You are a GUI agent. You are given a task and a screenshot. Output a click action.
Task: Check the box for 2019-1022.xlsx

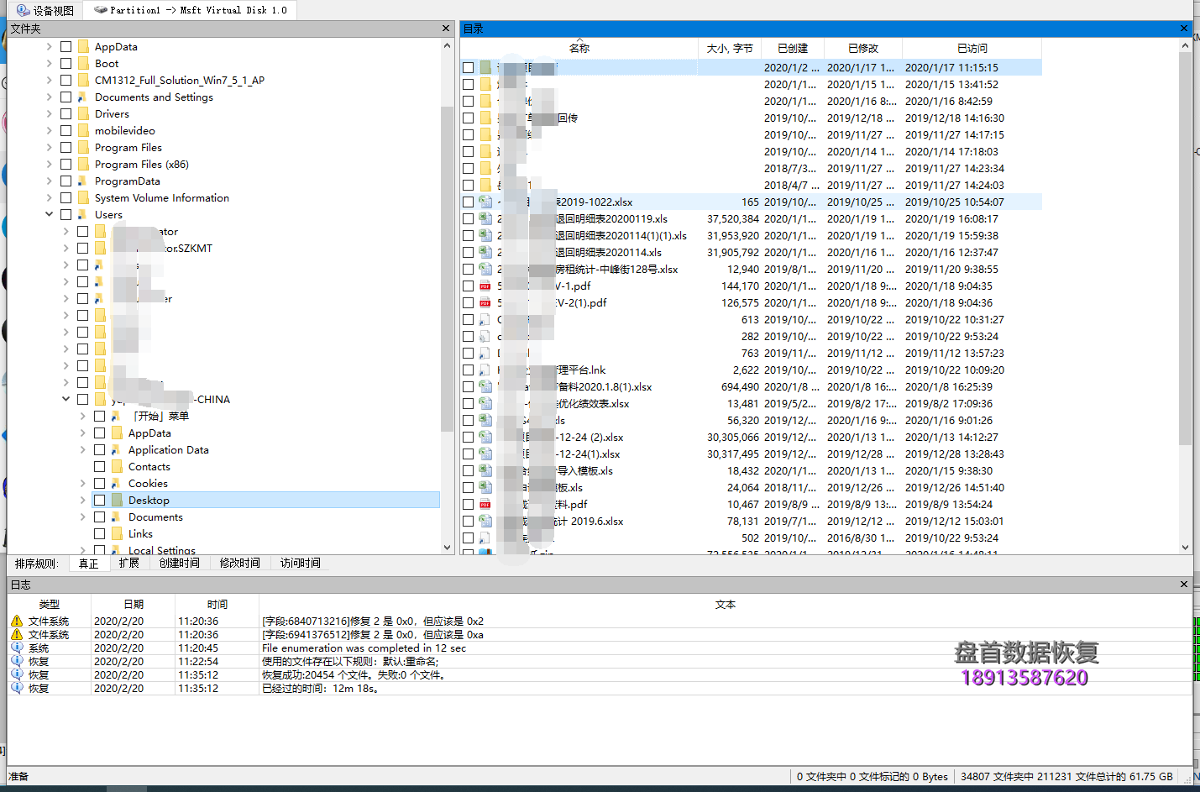coord(468,202)
